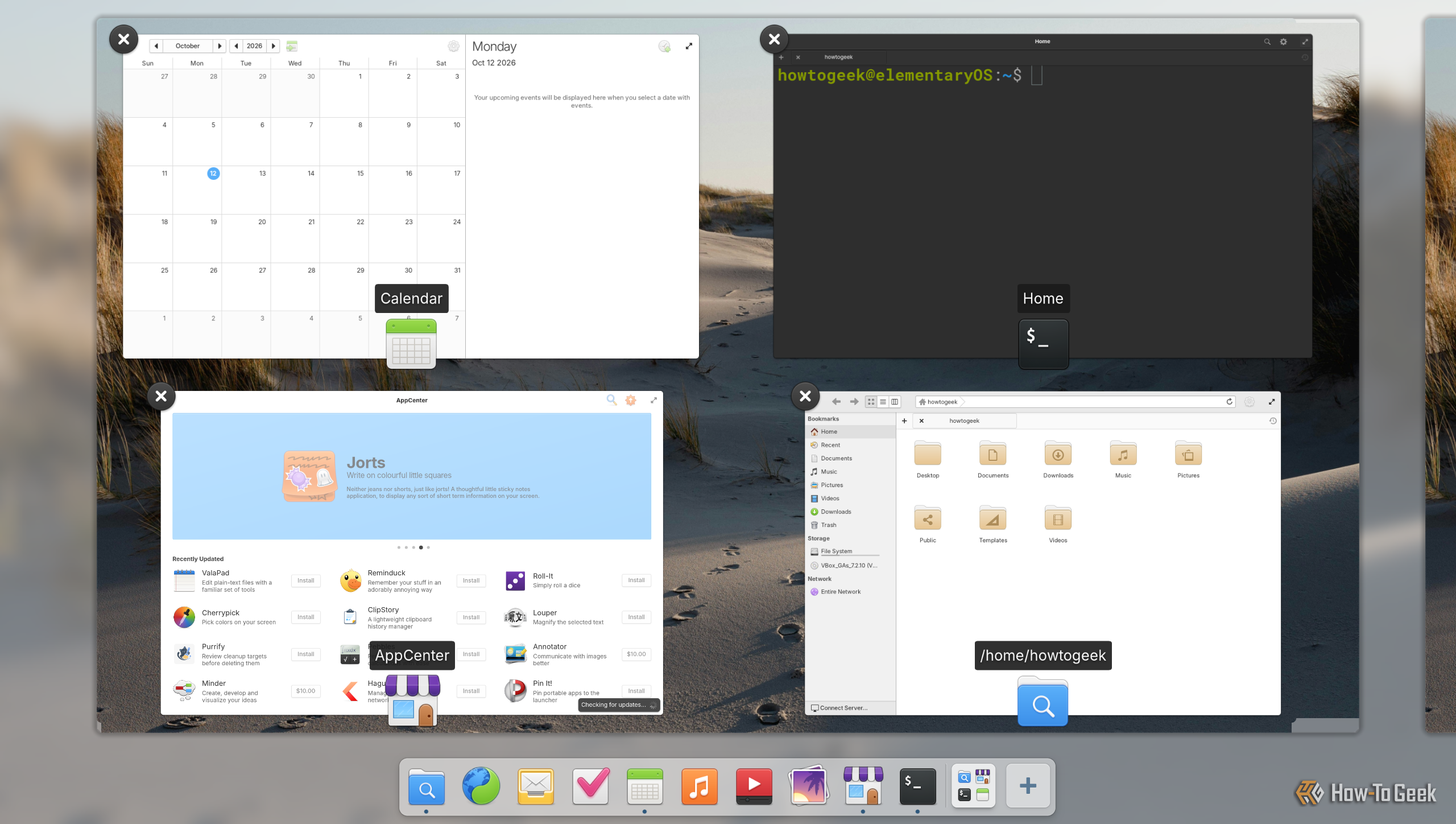Image resolution: width=1456 pixels, height=824 pixels.
Task: Select the Downloads folder in Files
Action: [1058, 460]
